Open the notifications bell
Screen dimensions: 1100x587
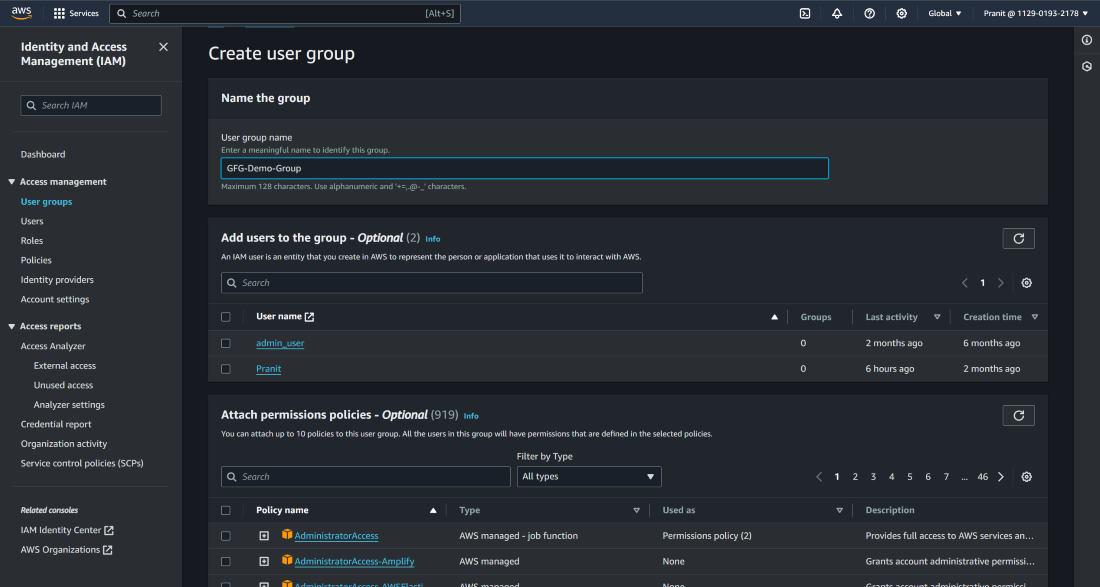(837, 13)
